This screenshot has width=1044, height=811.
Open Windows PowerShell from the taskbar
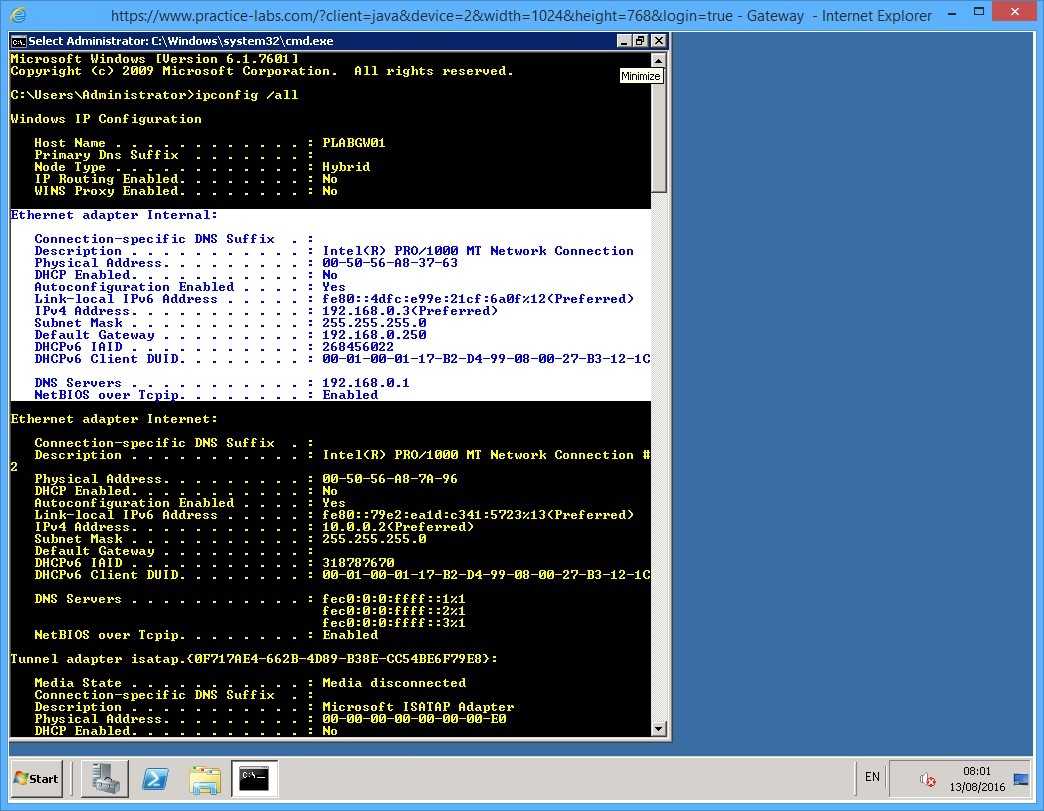tap(156, 779)
